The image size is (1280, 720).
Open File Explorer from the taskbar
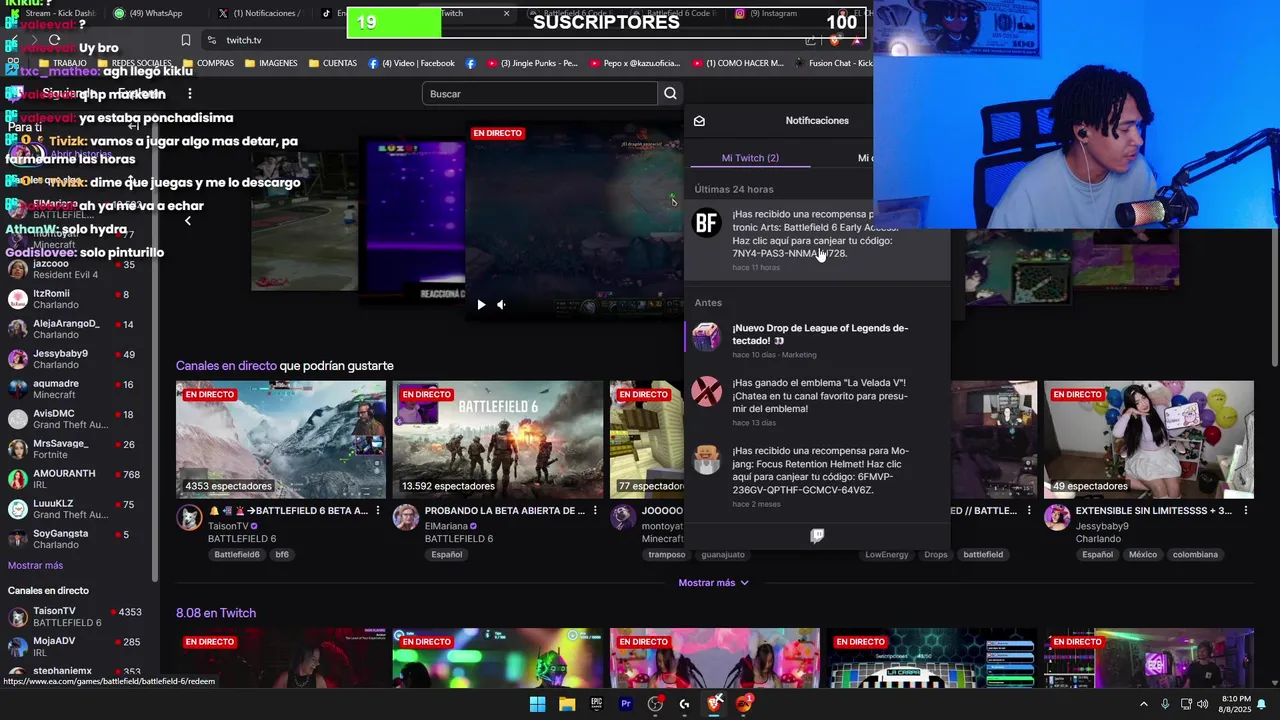point(567,704)
